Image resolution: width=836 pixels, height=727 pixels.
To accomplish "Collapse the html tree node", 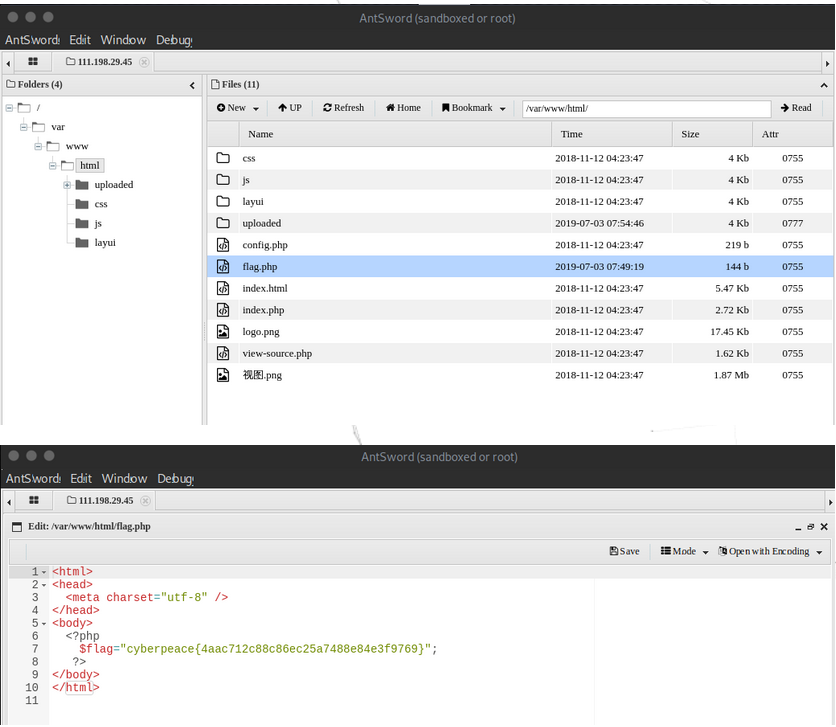I will (52, 166).
